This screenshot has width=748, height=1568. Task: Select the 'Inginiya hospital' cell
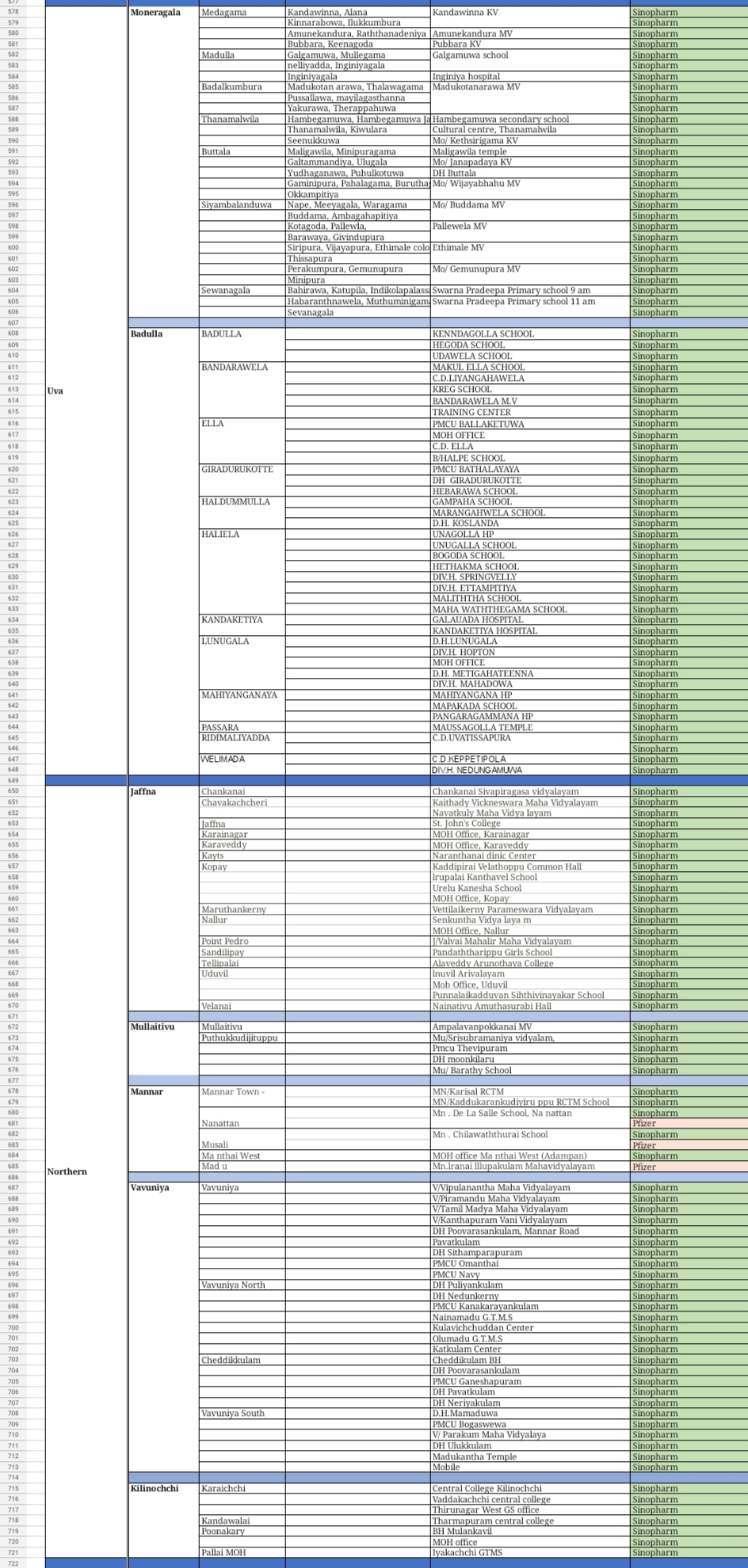(530, 77)
